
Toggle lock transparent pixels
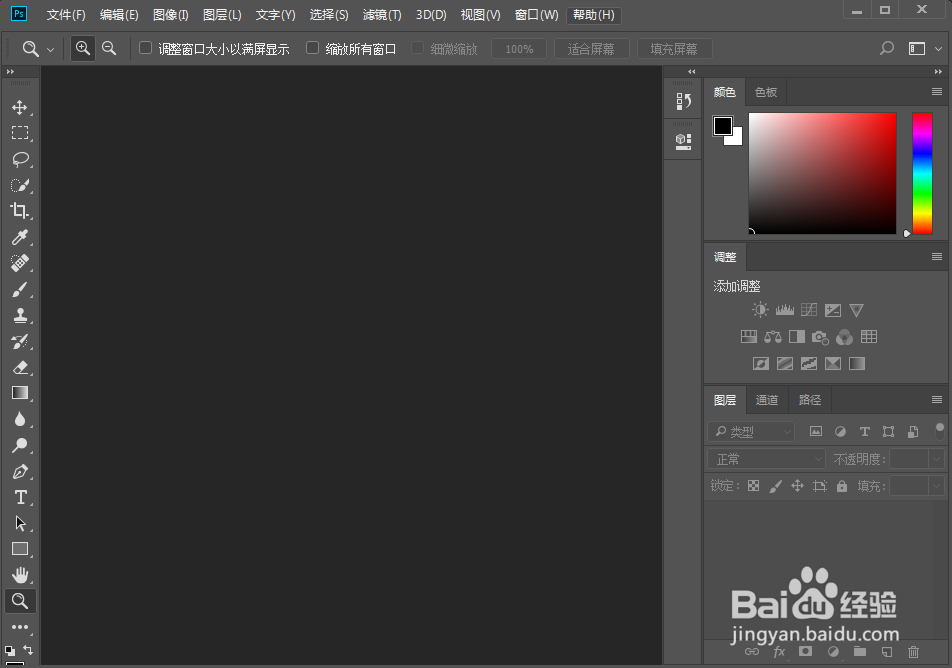pyautogui.click(x=753, y=486)
